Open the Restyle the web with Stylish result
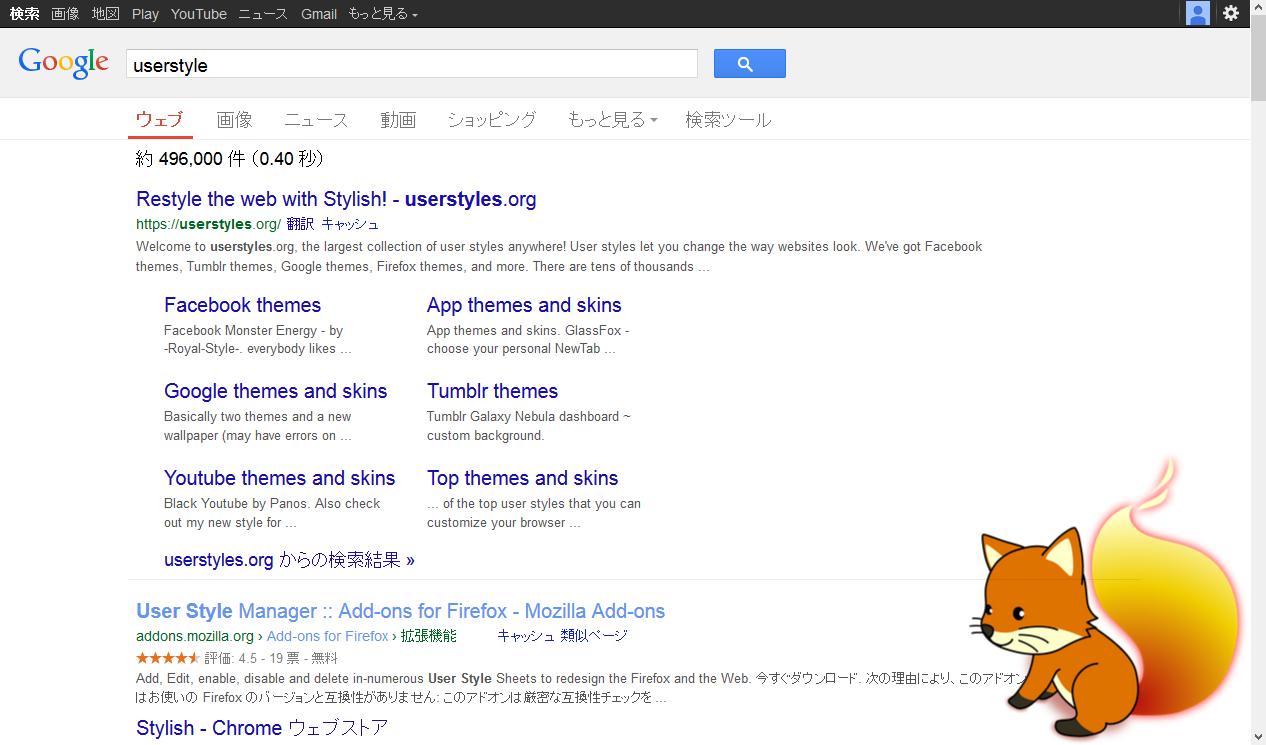1266x745 pixels. (336, 199)
